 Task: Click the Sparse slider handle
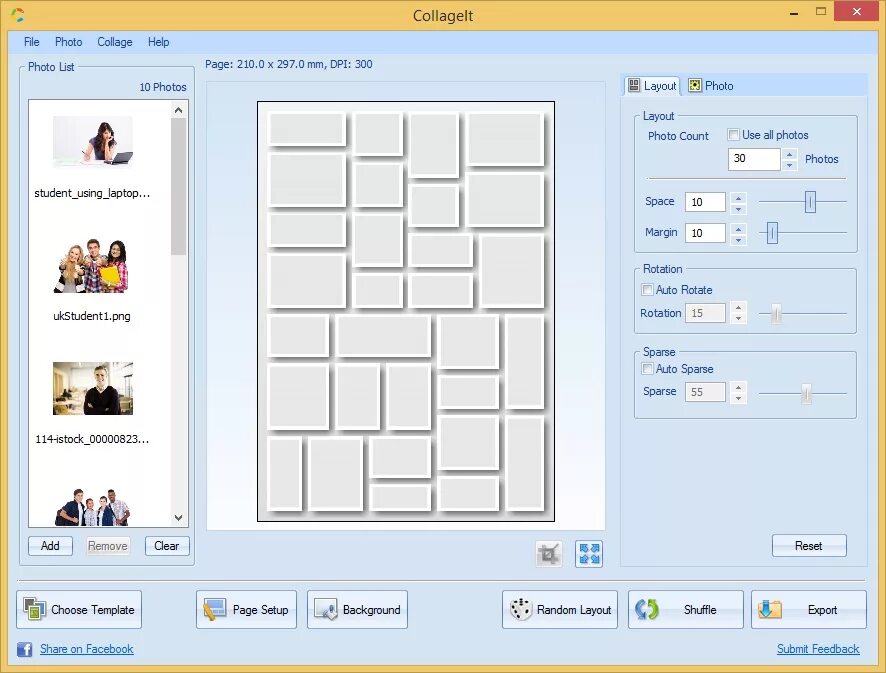806,393
